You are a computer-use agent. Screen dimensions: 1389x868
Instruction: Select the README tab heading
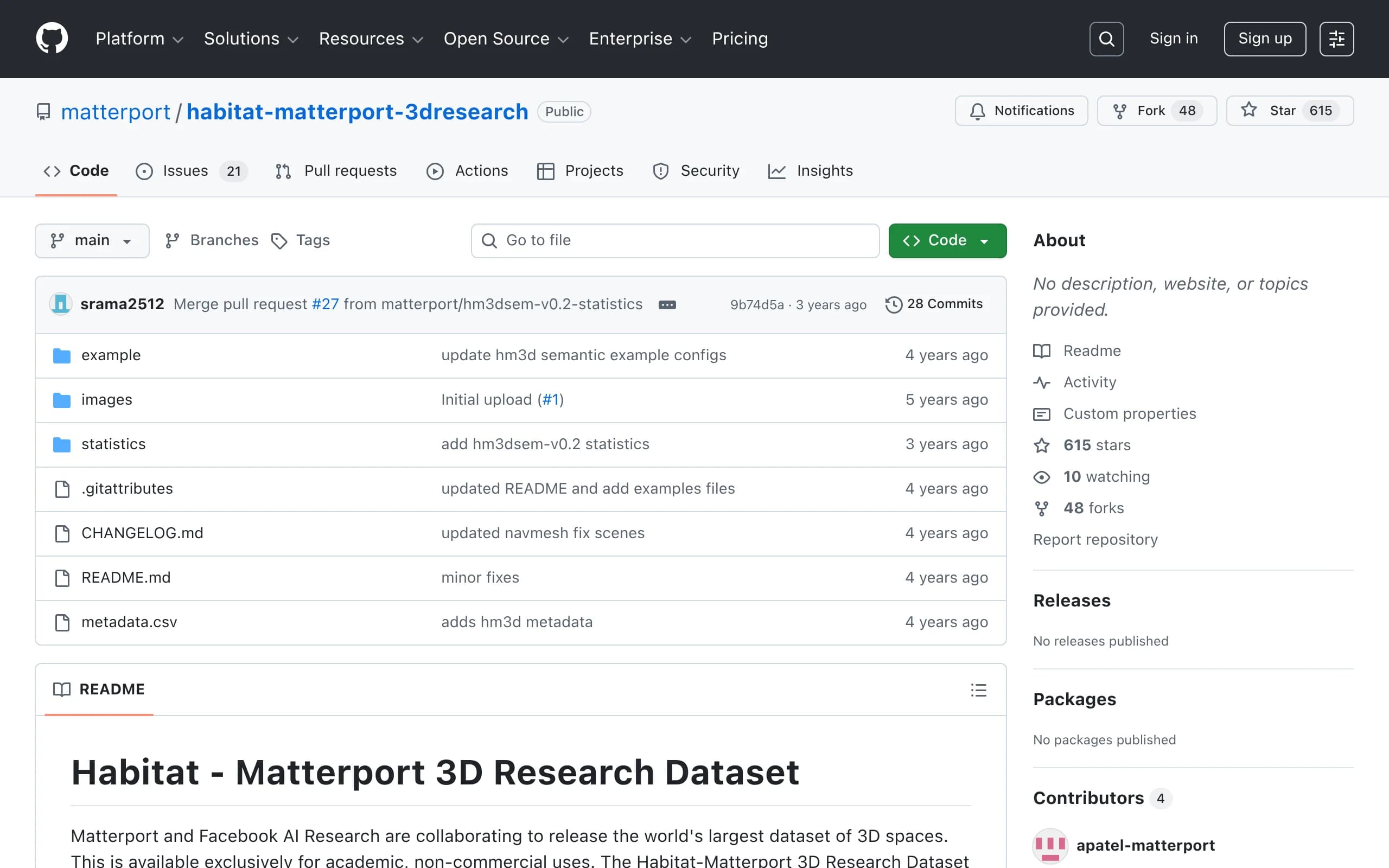(x=99, y=690)
